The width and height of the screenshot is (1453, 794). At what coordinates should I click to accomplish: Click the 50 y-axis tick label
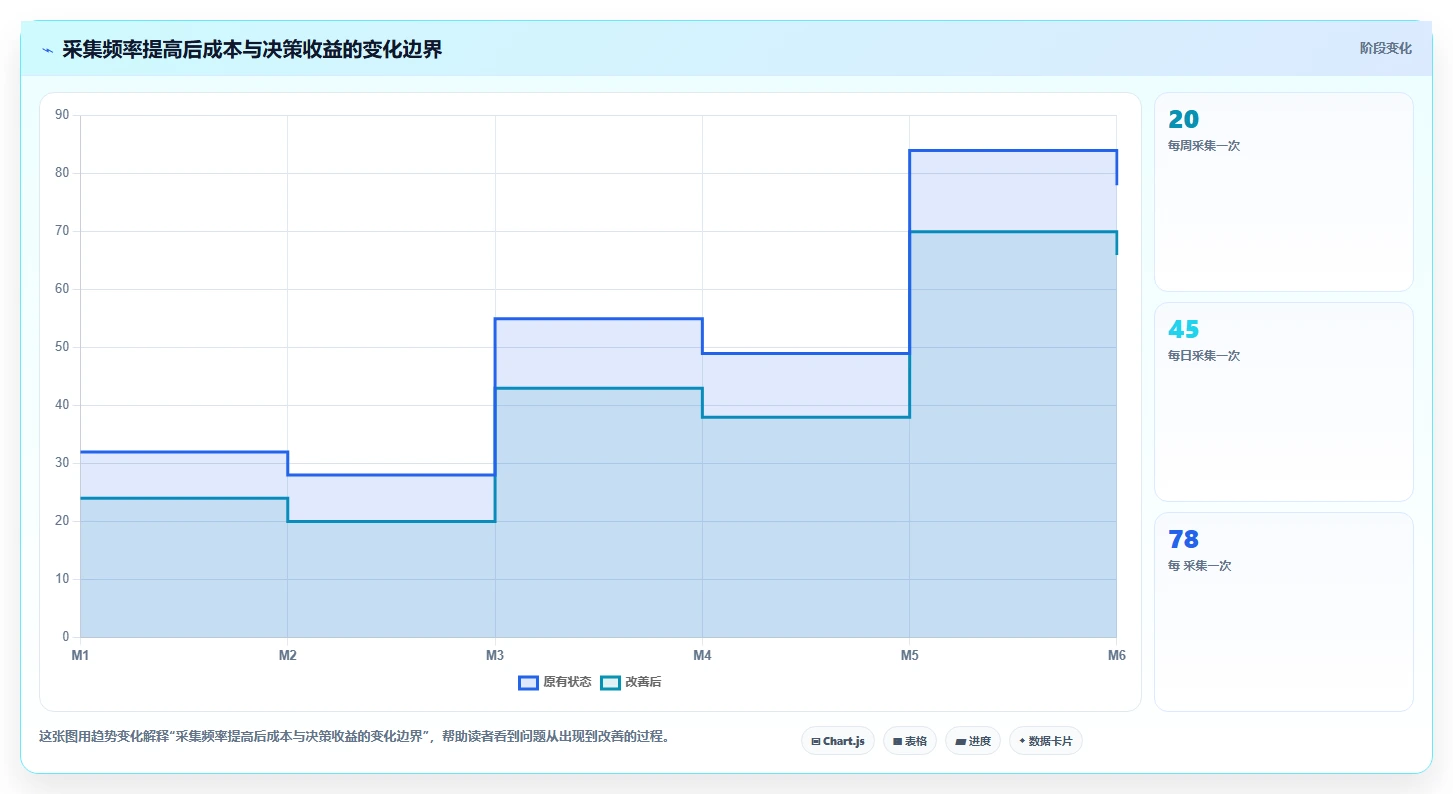(62, 347)
